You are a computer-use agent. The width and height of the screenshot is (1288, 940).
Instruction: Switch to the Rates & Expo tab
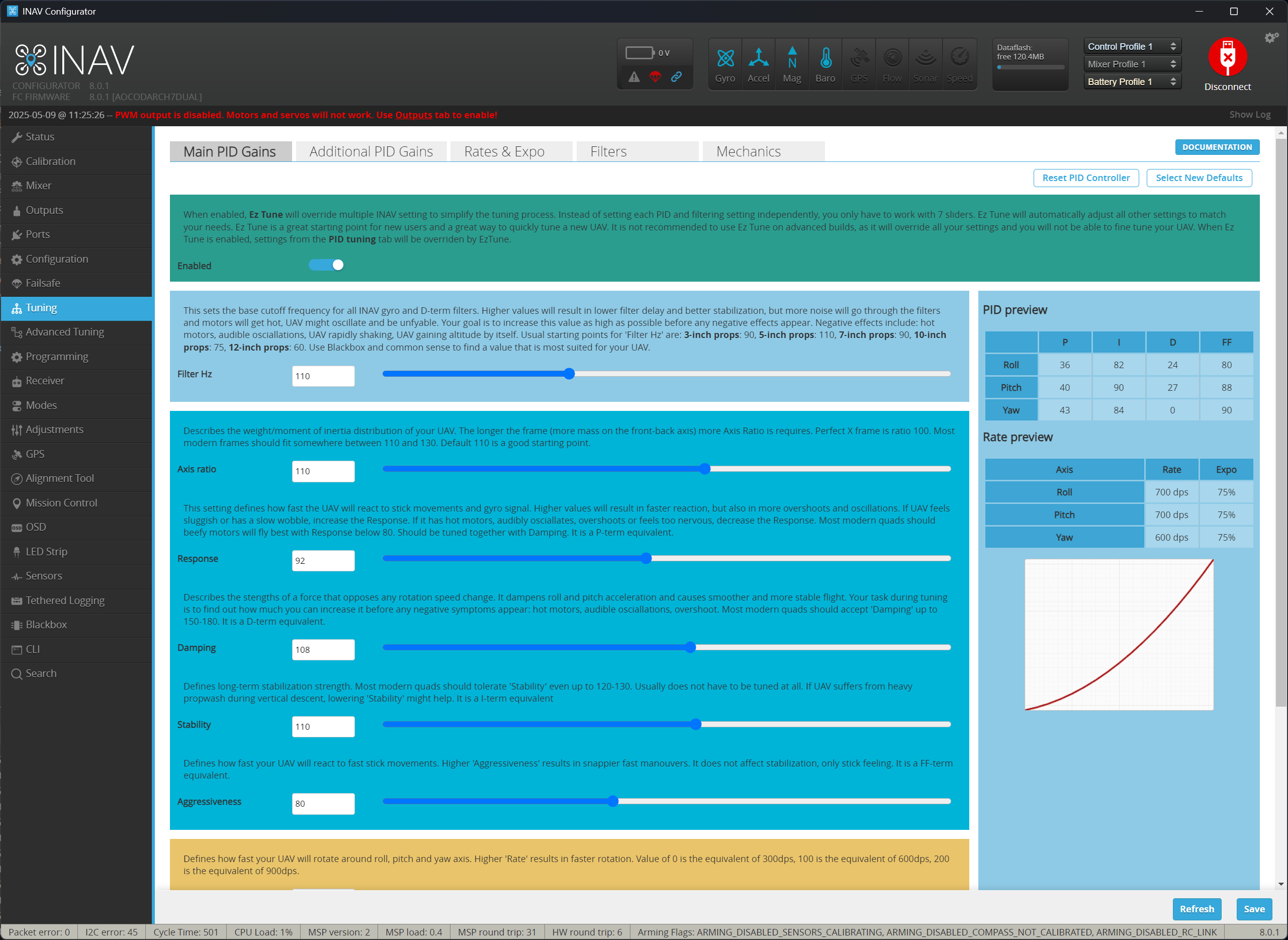(511, 152)
